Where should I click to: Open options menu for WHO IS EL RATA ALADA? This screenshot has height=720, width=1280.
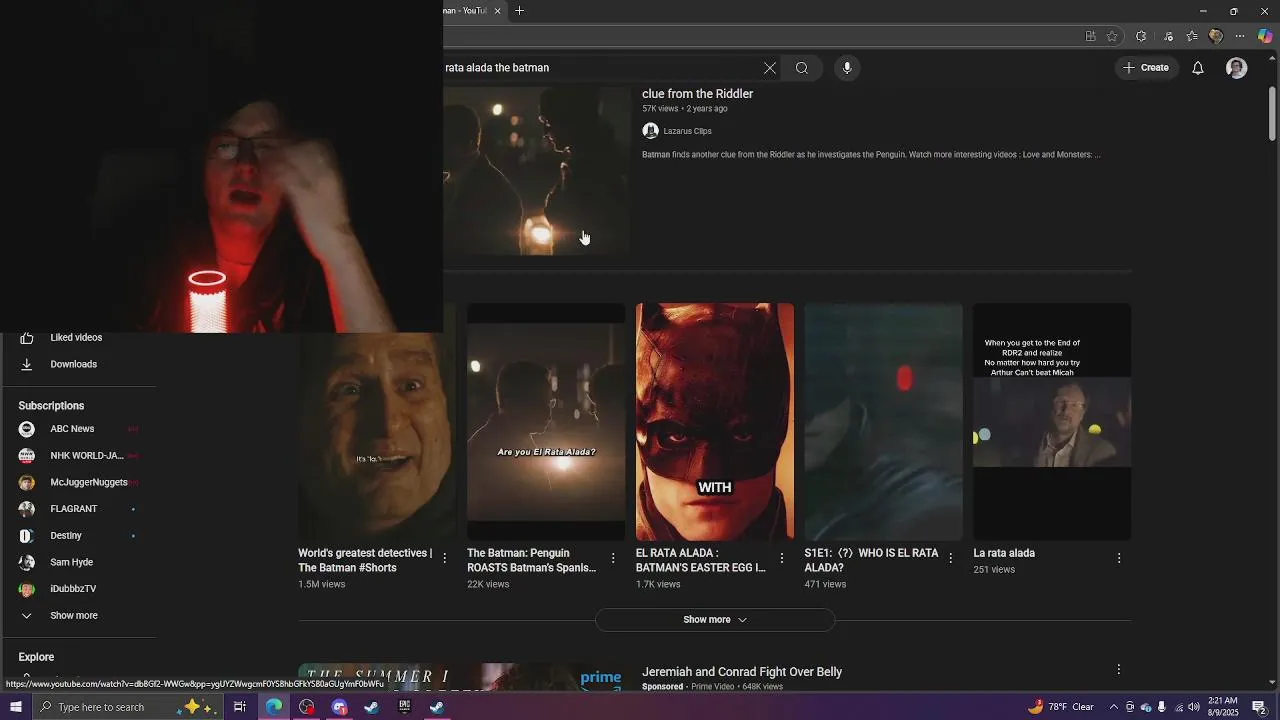(x=951, y=558)
